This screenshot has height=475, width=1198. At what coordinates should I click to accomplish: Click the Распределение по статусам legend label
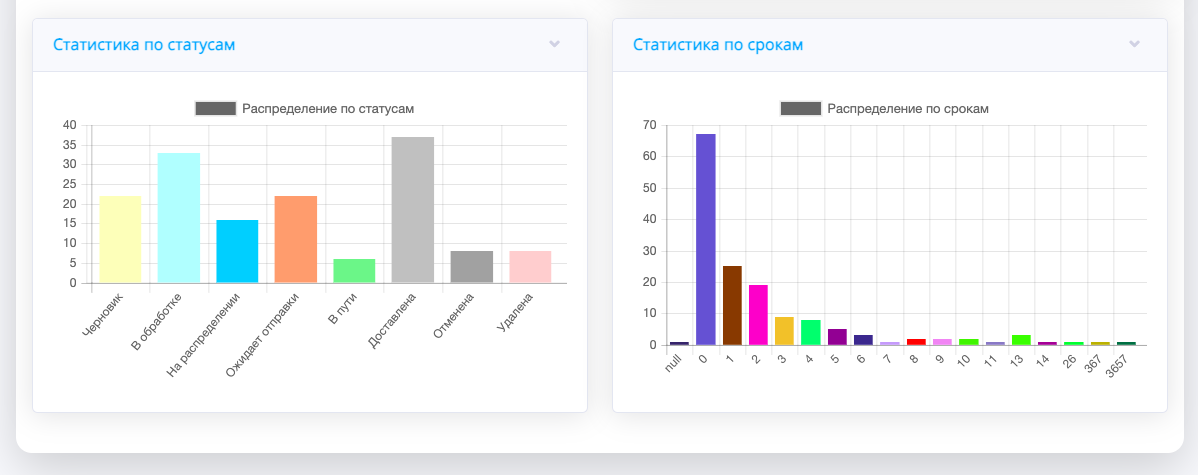pyautogui.click(x=328, y=108)
